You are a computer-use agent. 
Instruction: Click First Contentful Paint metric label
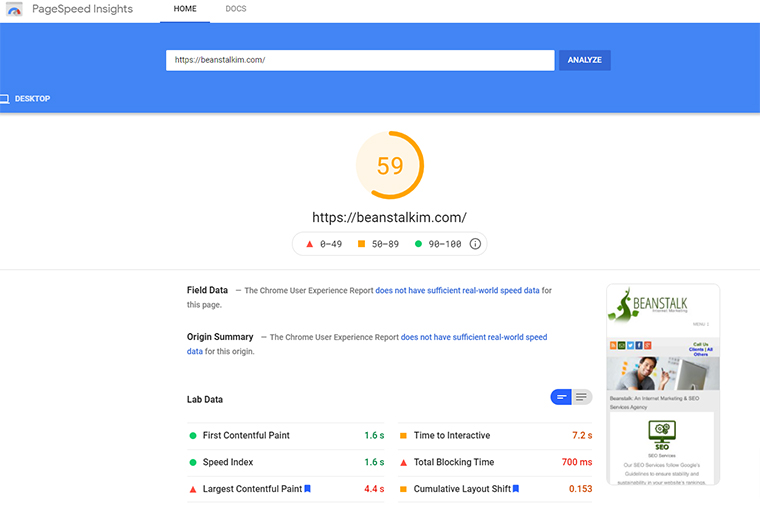click(246, 435)
